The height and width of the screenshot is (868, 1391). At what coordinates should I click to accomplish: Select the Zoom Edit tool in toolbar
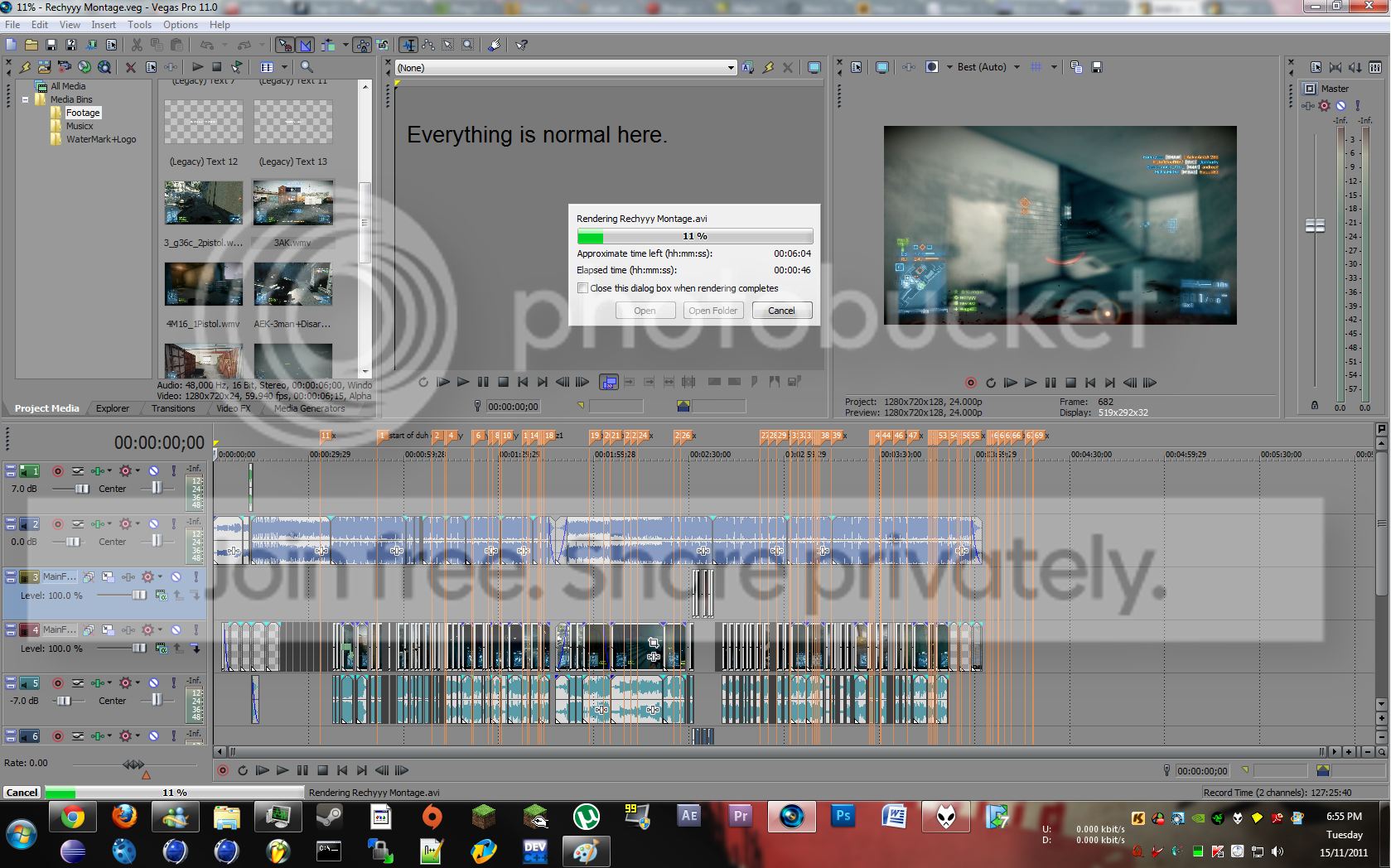pyautogui.click(x=468, y=45)
